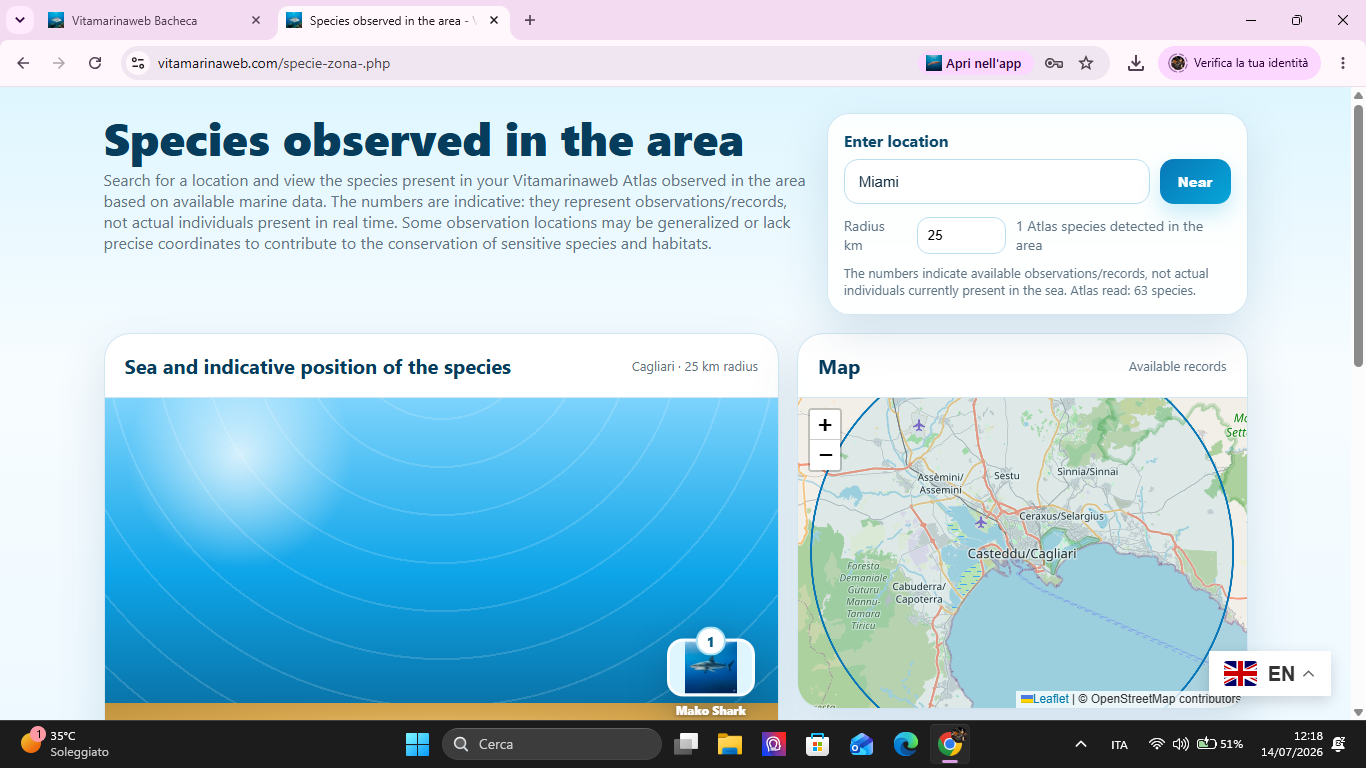
Task: Focus the Radius km input field
Action: (961, 235)
